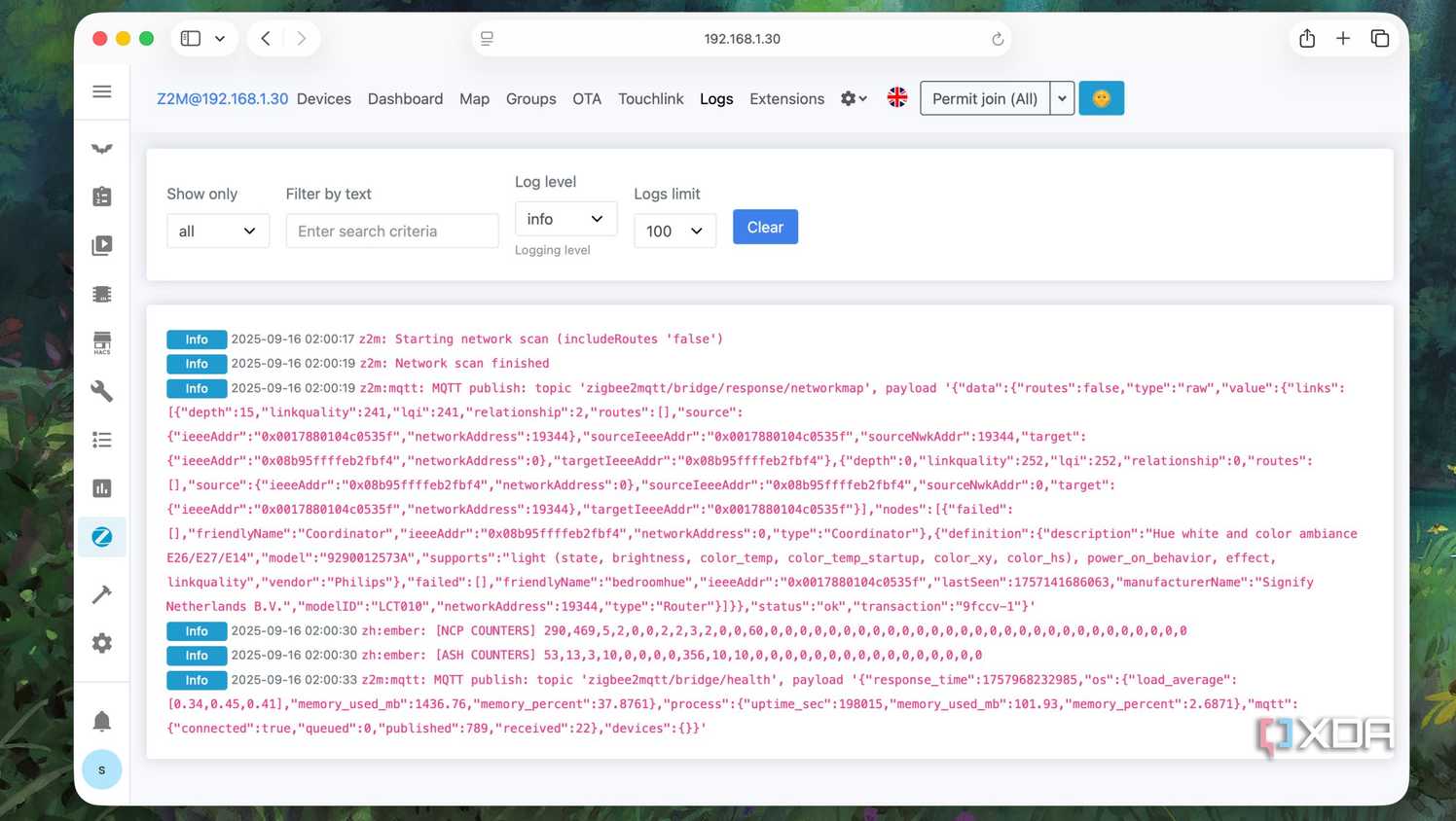Open the Z2M settings gear dropdown

(854, 98)
